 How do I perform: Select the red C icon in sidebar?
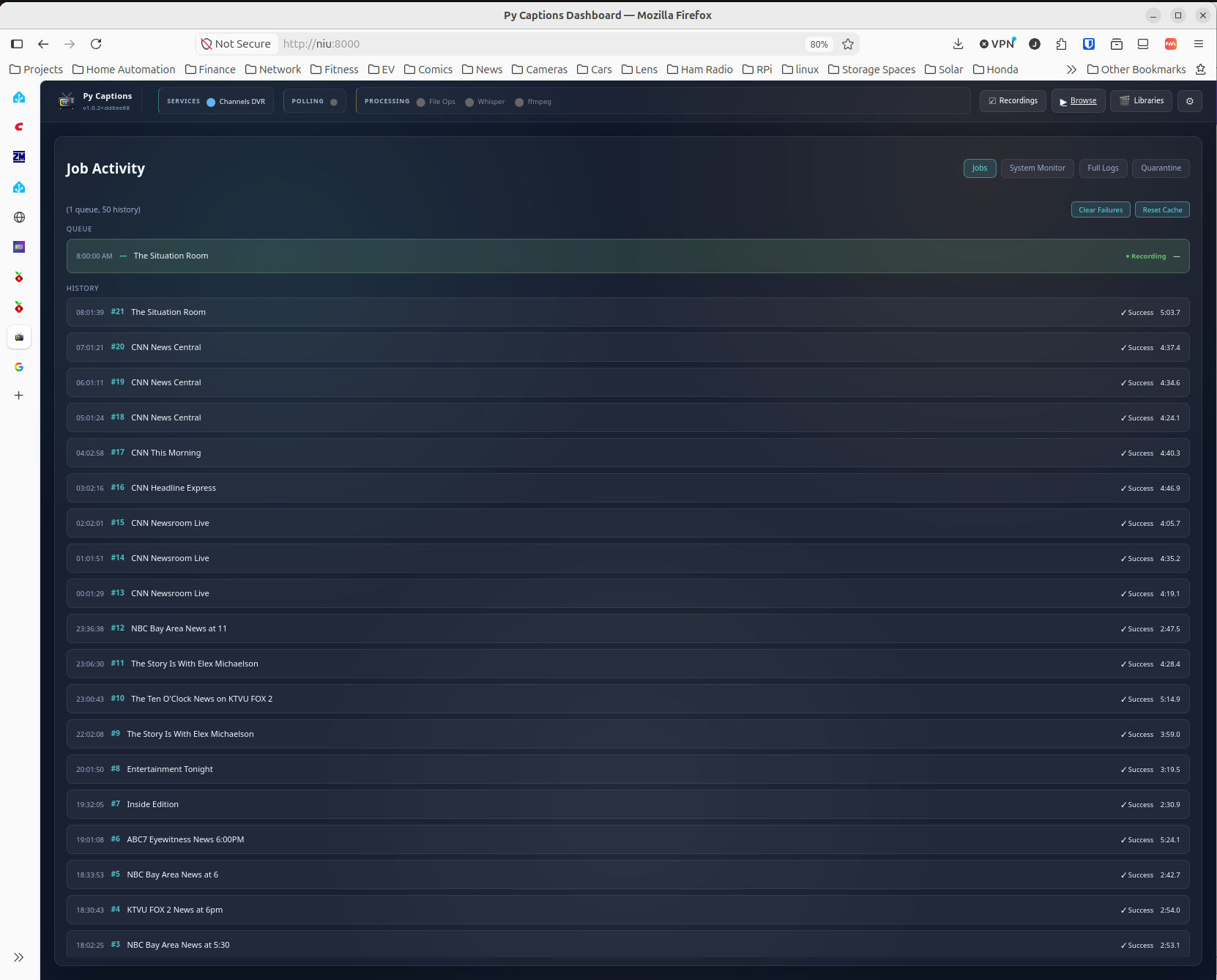[x=19, y=127]
